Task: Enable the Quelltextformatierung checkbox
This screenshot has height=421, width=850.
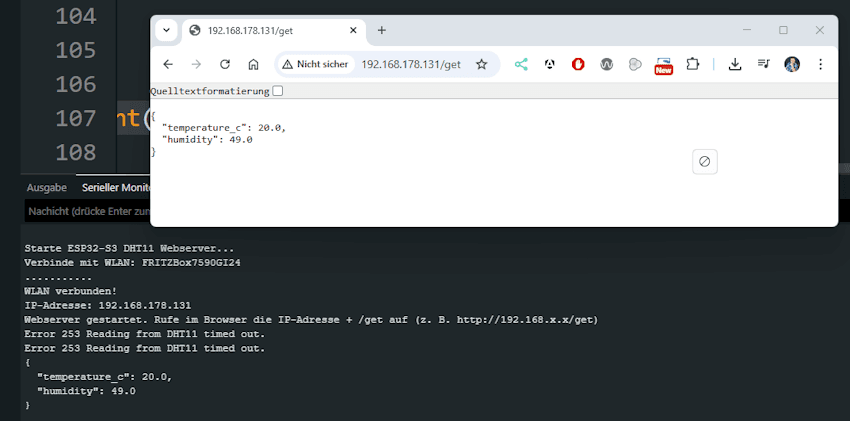Action: pyautogui.click(x=278, y=91)
